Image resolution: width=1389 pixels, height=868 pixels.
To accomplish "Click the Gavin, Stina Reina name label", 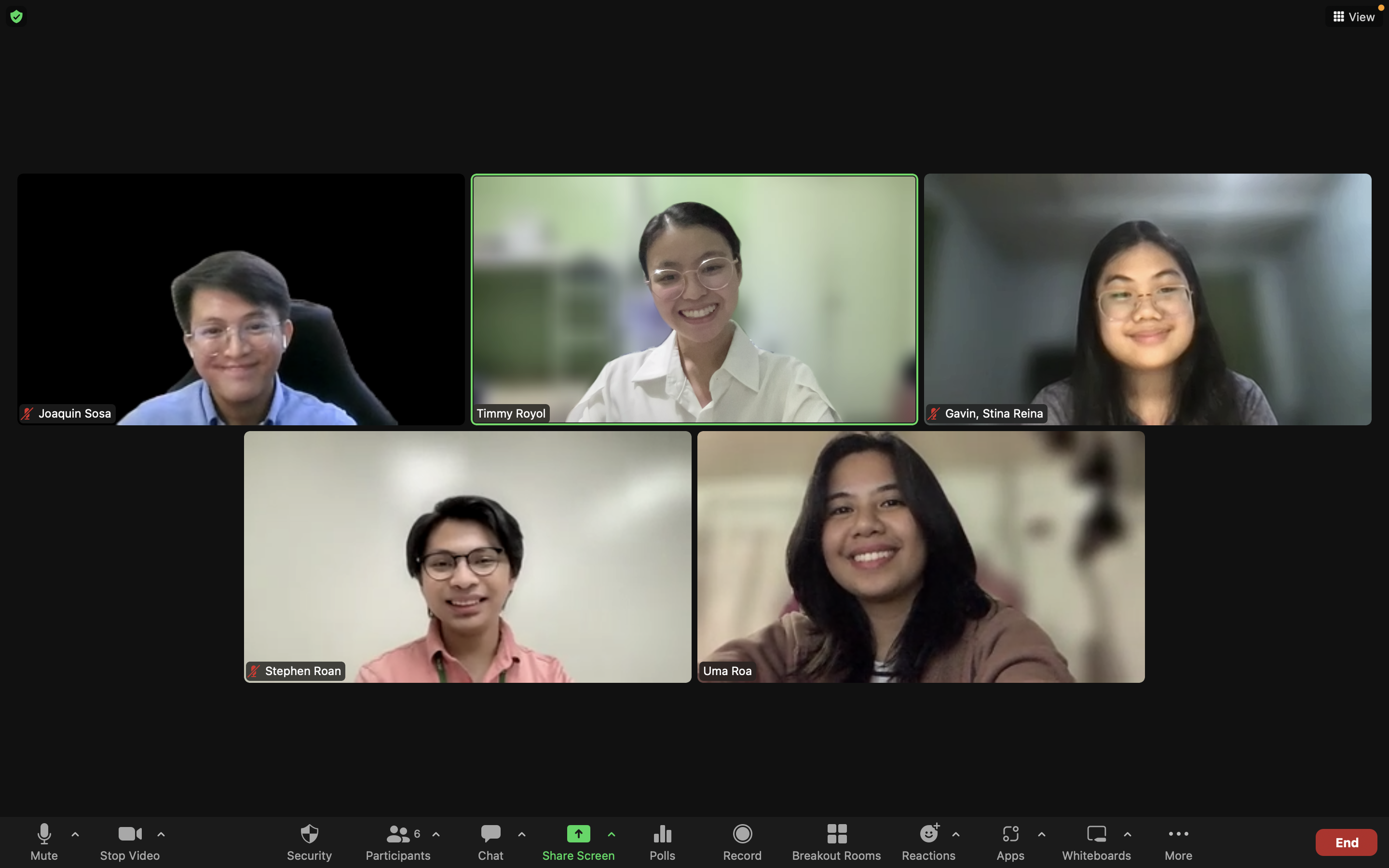I will pyautogui.click(x=994, y=413).
